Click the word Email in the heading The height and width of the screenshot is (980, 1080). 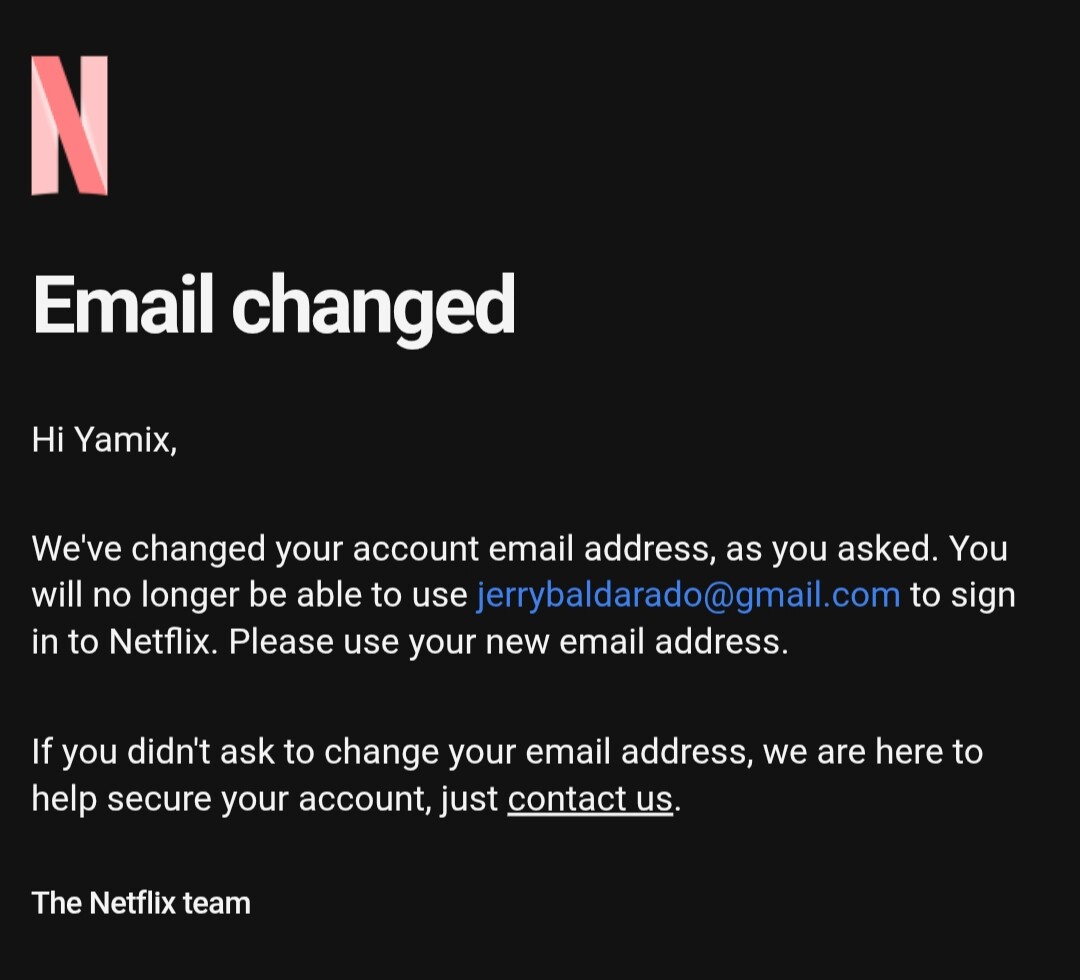[x=122, y=305]
